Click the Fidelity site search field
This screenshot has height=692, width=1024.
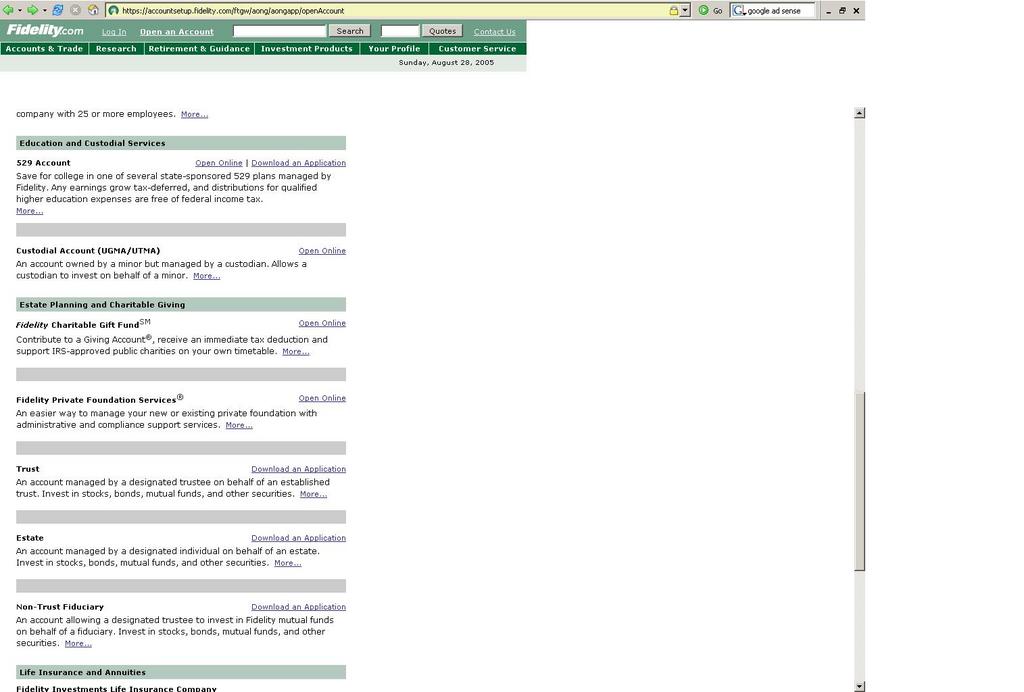[x=280, y=31]
